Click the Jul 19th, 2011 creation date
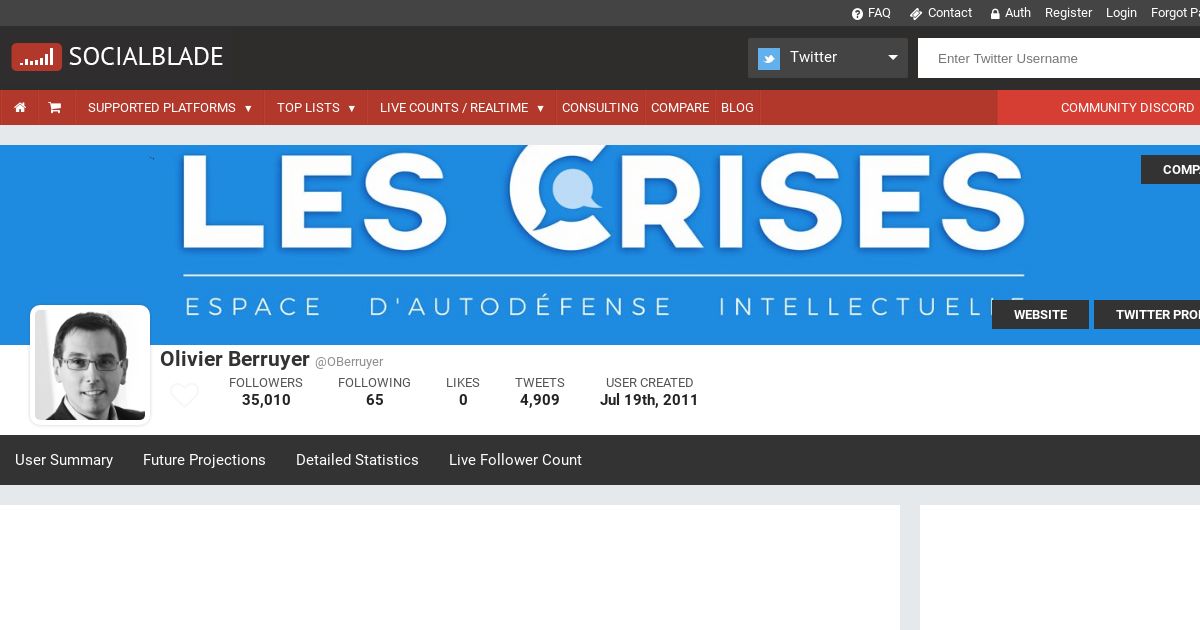Screen dimensions: 1200x630 [649, 400]
